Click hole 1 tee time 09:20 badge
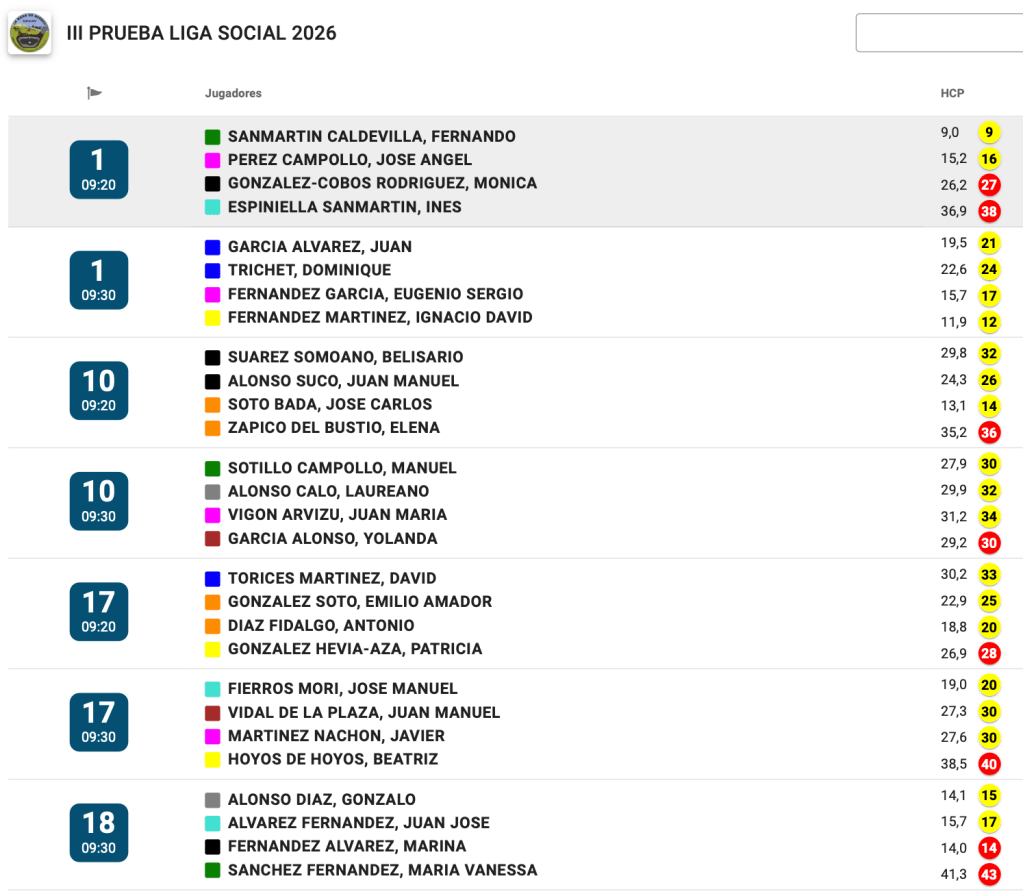Viewport: 1023px width, 896px height. click(98, 170)
